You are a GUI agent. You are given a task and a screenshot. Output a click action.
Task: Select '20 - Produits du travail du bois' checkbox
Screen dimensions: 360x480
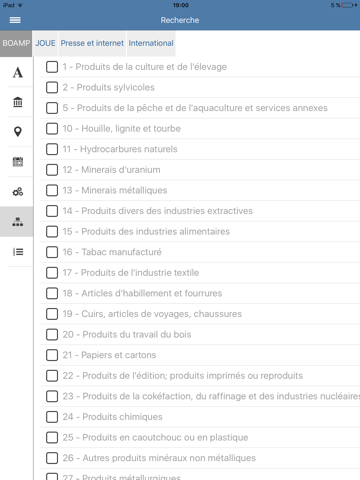[x=52, y=334]
